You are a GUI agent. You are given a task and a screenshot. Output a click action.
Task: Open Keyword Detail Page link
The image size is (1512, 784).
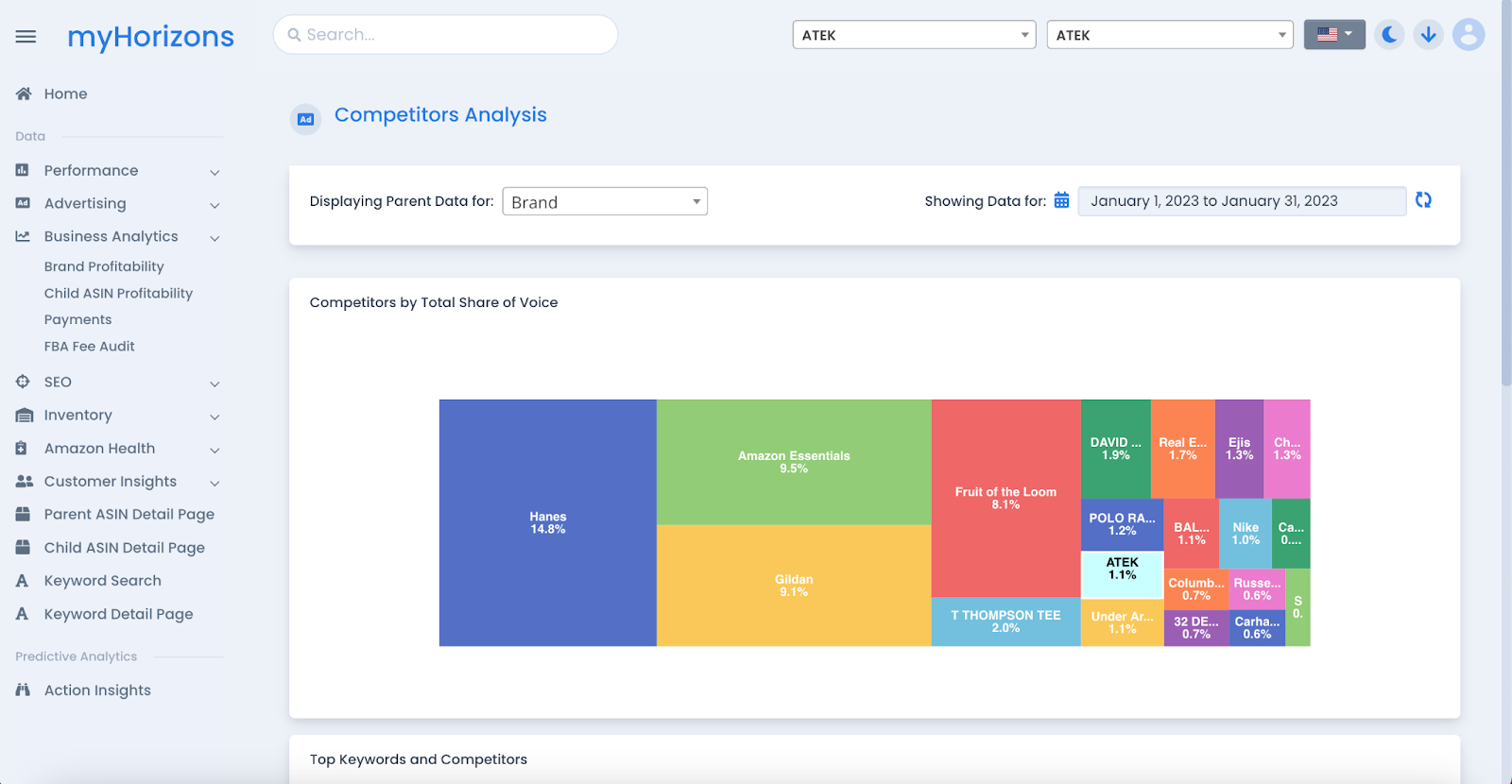coord(118,614)
